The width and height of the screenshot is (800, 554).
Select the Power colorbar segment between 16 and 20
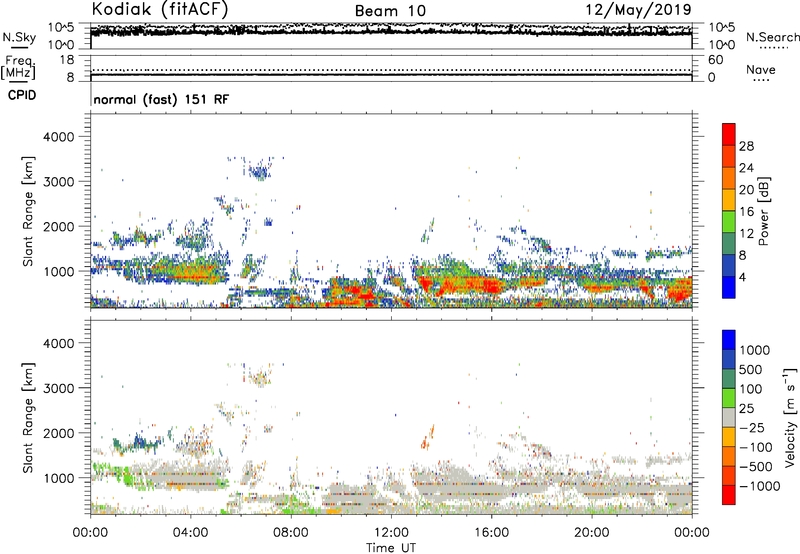pyautogui.click(x=729, y=199)
